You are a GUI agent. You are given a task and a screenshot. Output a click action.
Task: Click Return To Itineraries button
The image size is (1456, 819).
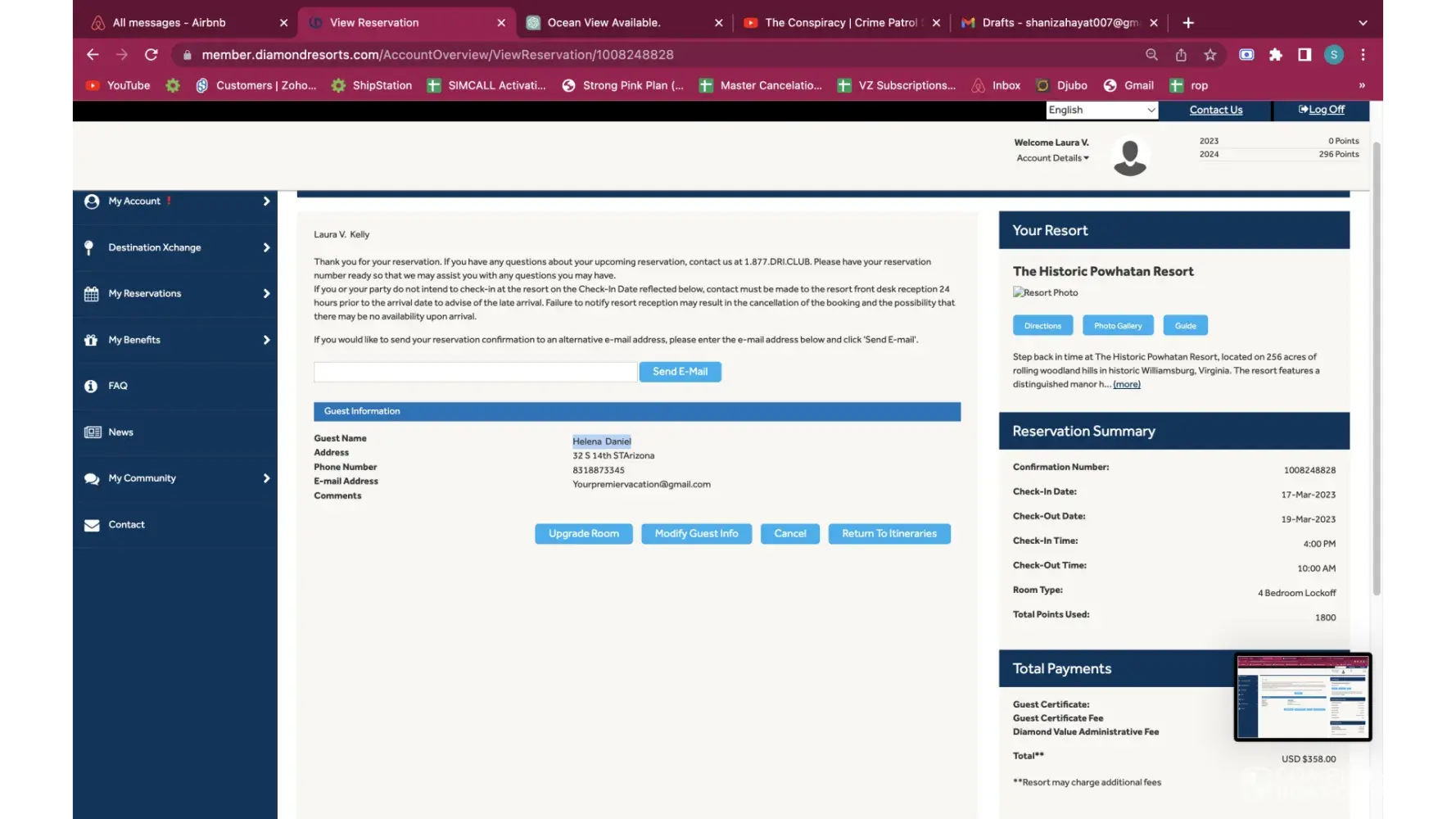point(889,534)
